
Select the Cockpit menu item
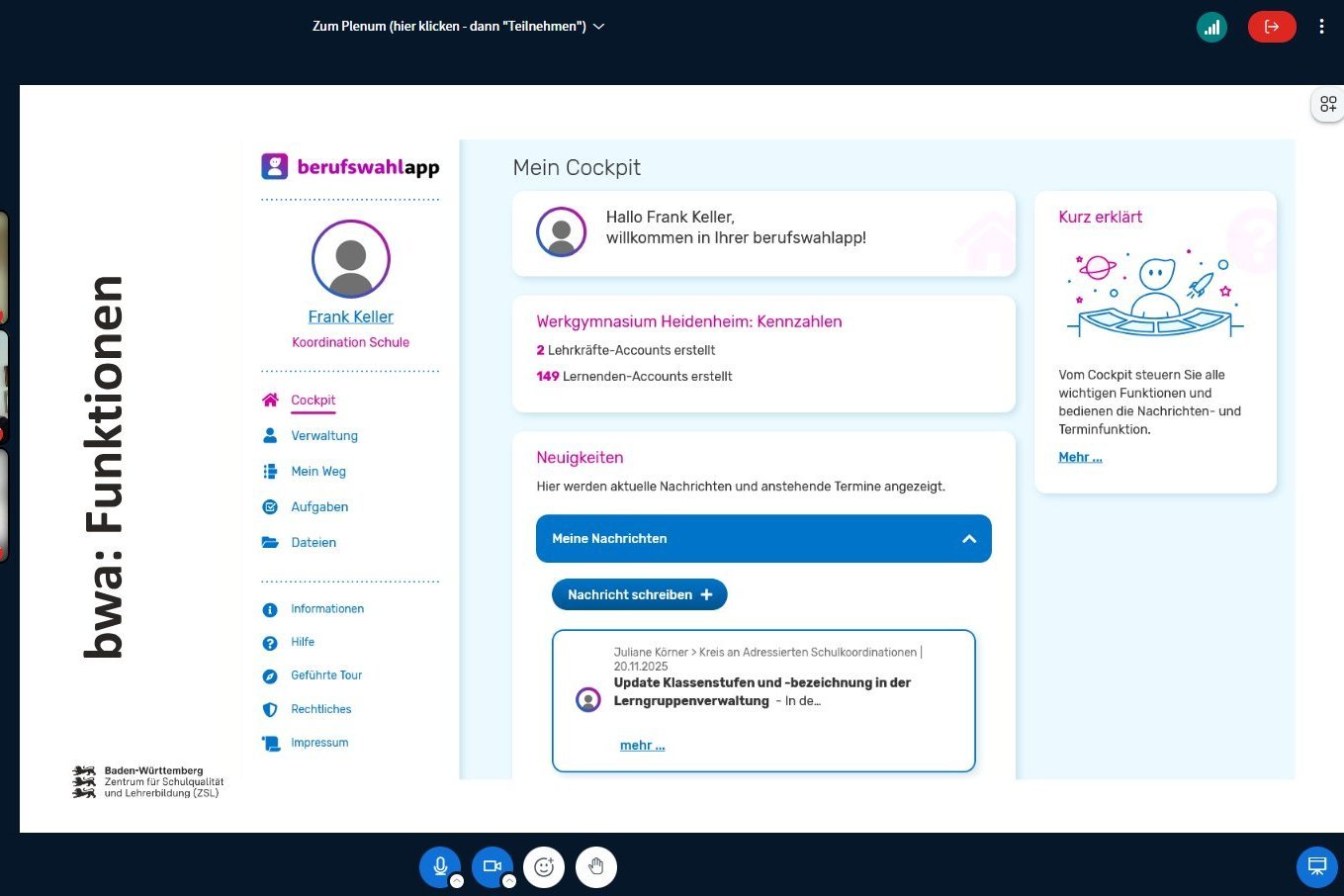click(x=314, y=401)
